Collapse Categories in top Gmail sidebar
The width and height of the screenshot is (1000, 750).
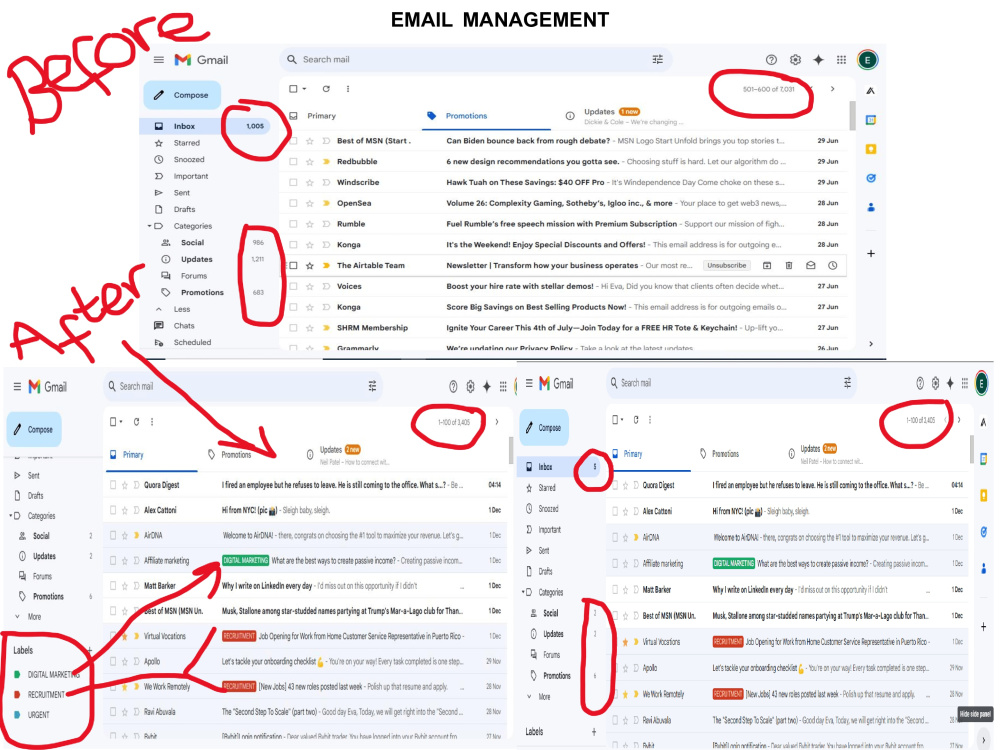pyautogui.click(x=149, y=226)
